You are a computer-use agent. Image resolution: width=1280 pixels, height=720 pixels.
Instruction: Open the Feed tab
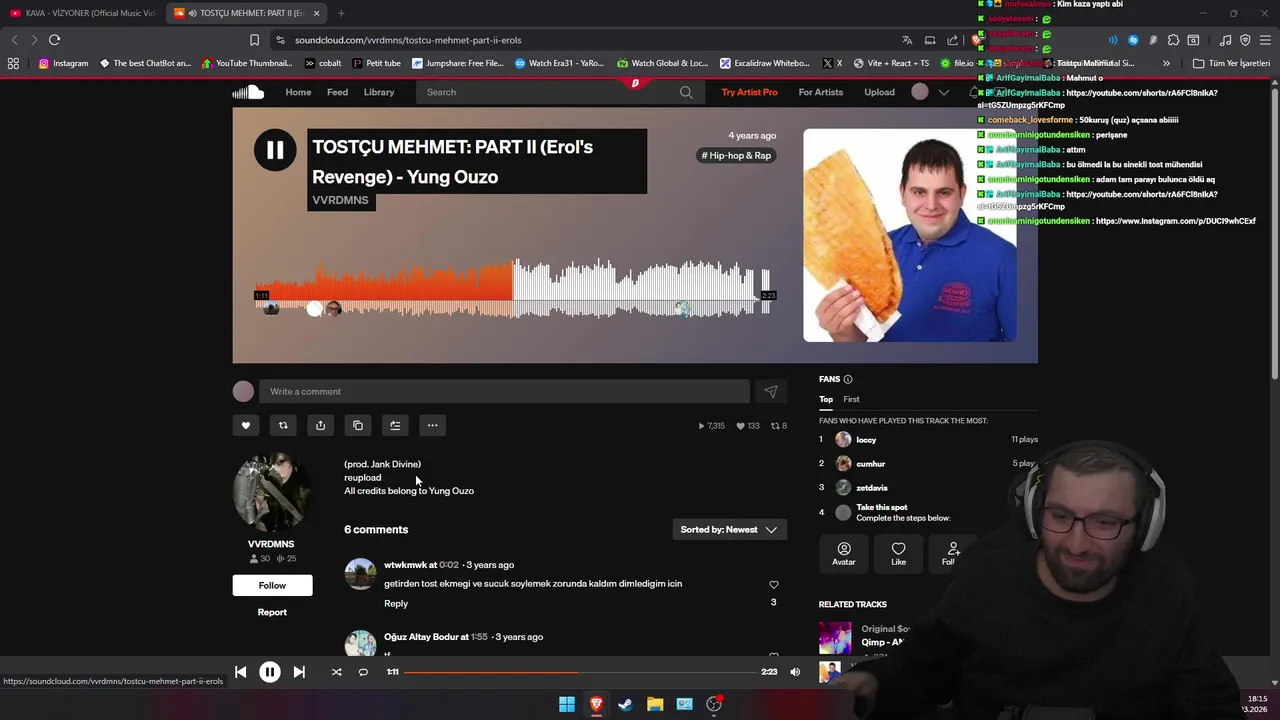click(338, 92)
